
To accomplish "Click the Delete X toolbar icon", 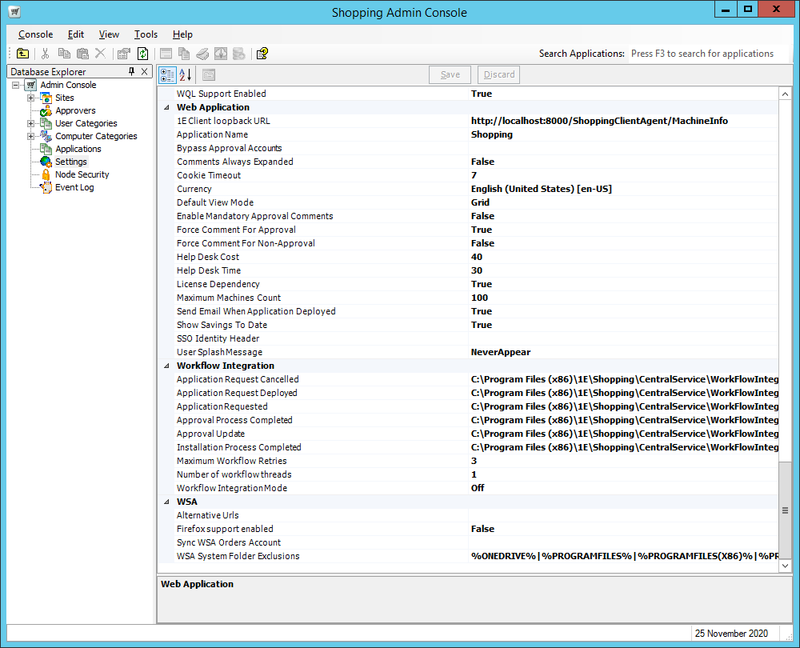I will point(101,54).
